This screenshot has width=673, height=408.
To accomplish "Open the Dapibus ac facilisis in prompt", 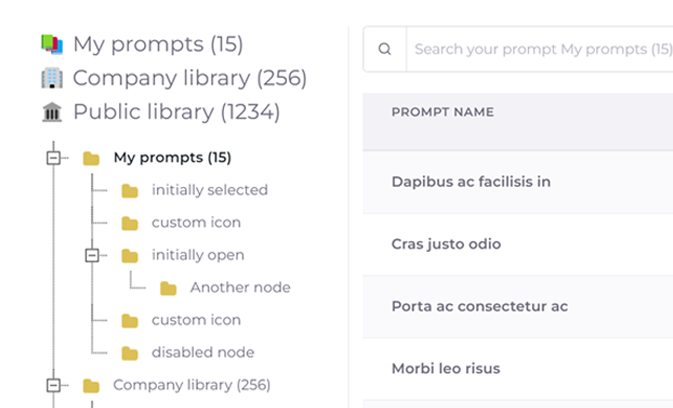I will [x=471, y=182].
